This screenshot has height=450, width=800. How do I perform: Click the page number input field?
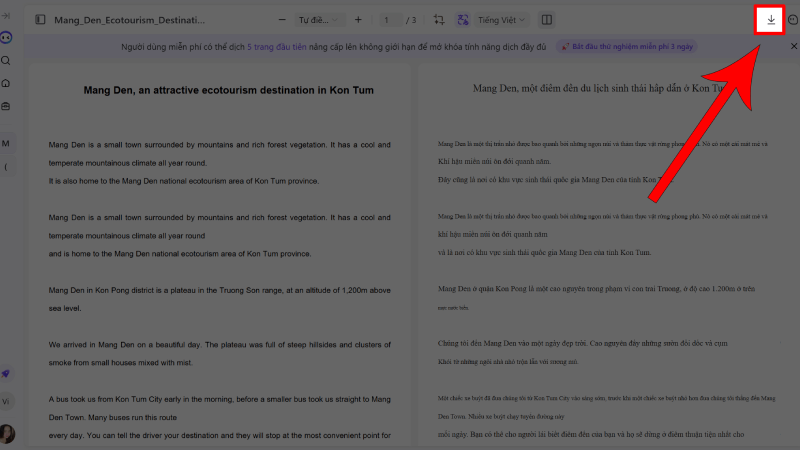(386, 20)
